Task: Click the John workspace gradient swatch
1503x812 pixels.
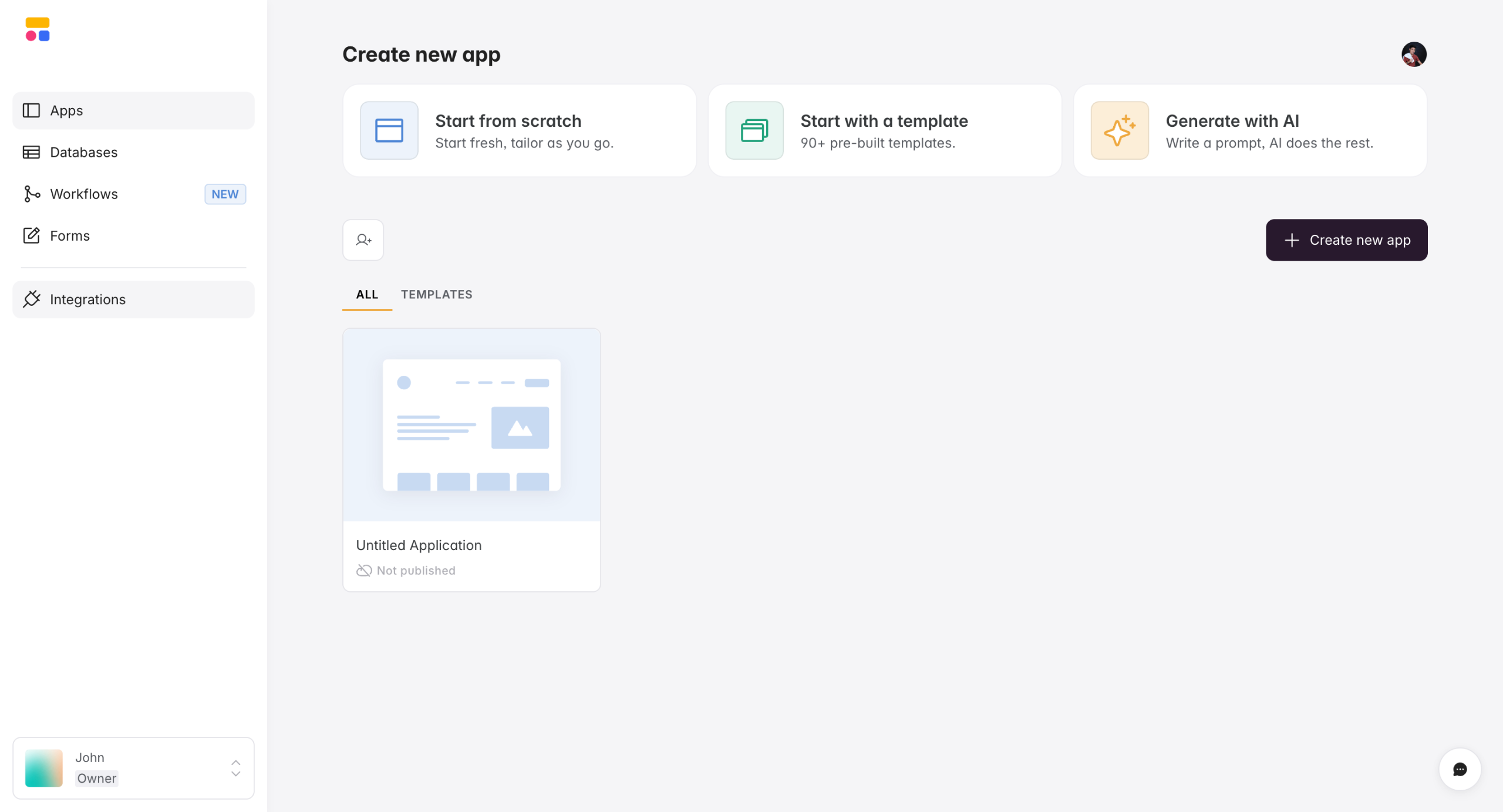Action: pos(44,768)
